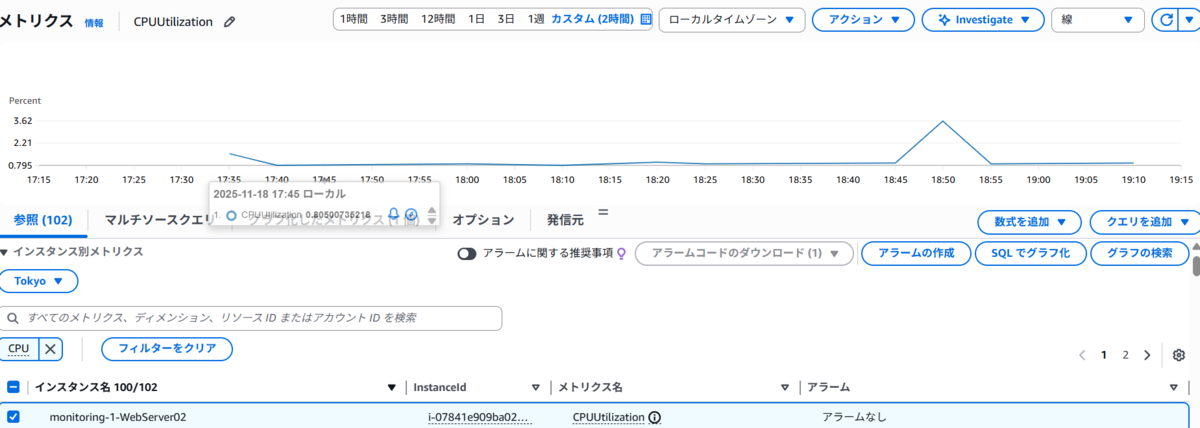Image resolution: width=1200 pixels, height=428 pixels.
Task: Click フィルターをクリア button
Action: 167,349
